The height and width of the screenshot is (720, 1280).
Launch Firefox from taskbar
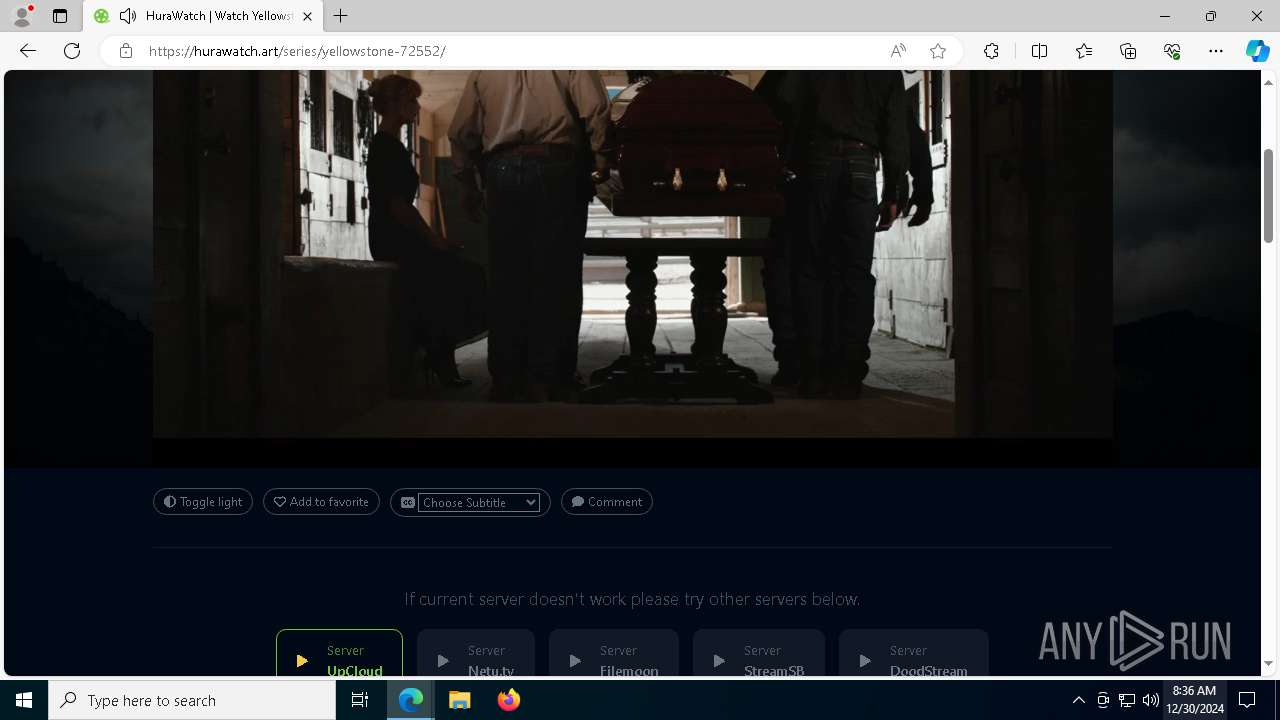[508, 700]
